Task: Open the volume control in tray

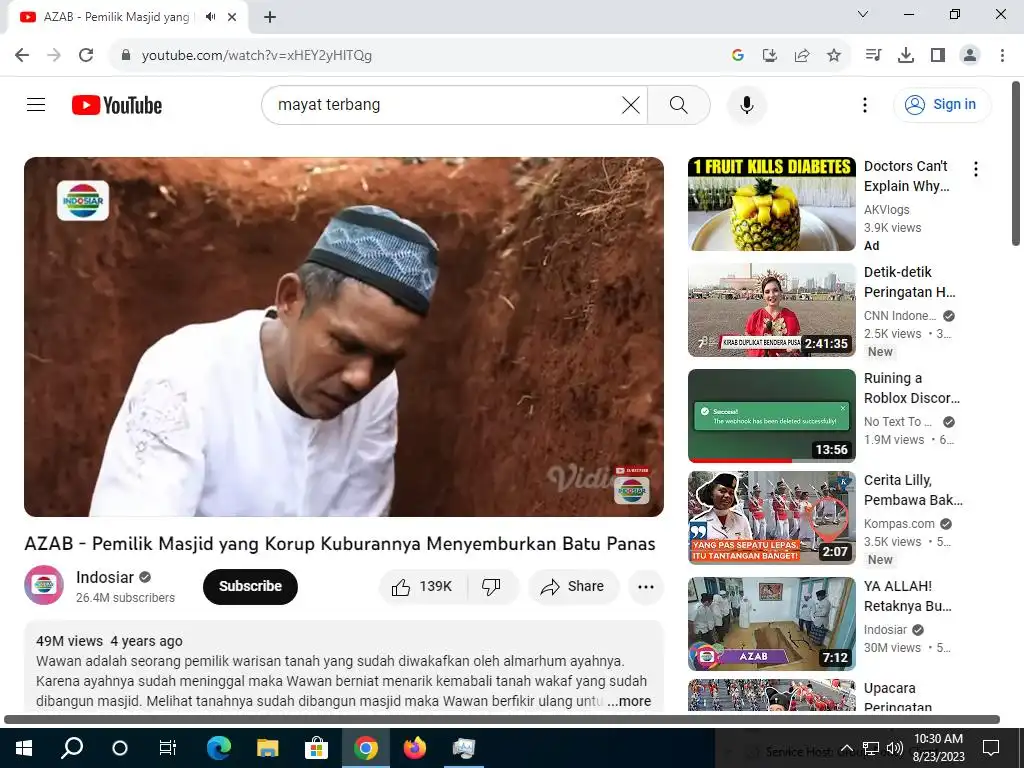Action: pos(895,748)
